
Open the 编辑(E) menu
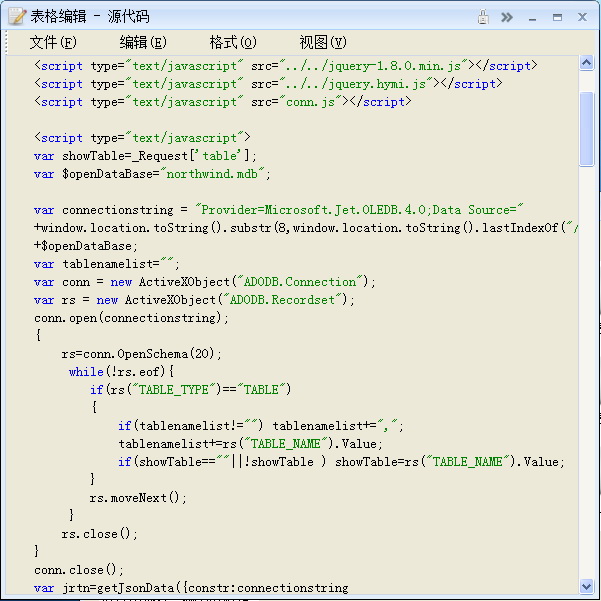(x=143, y=42)
